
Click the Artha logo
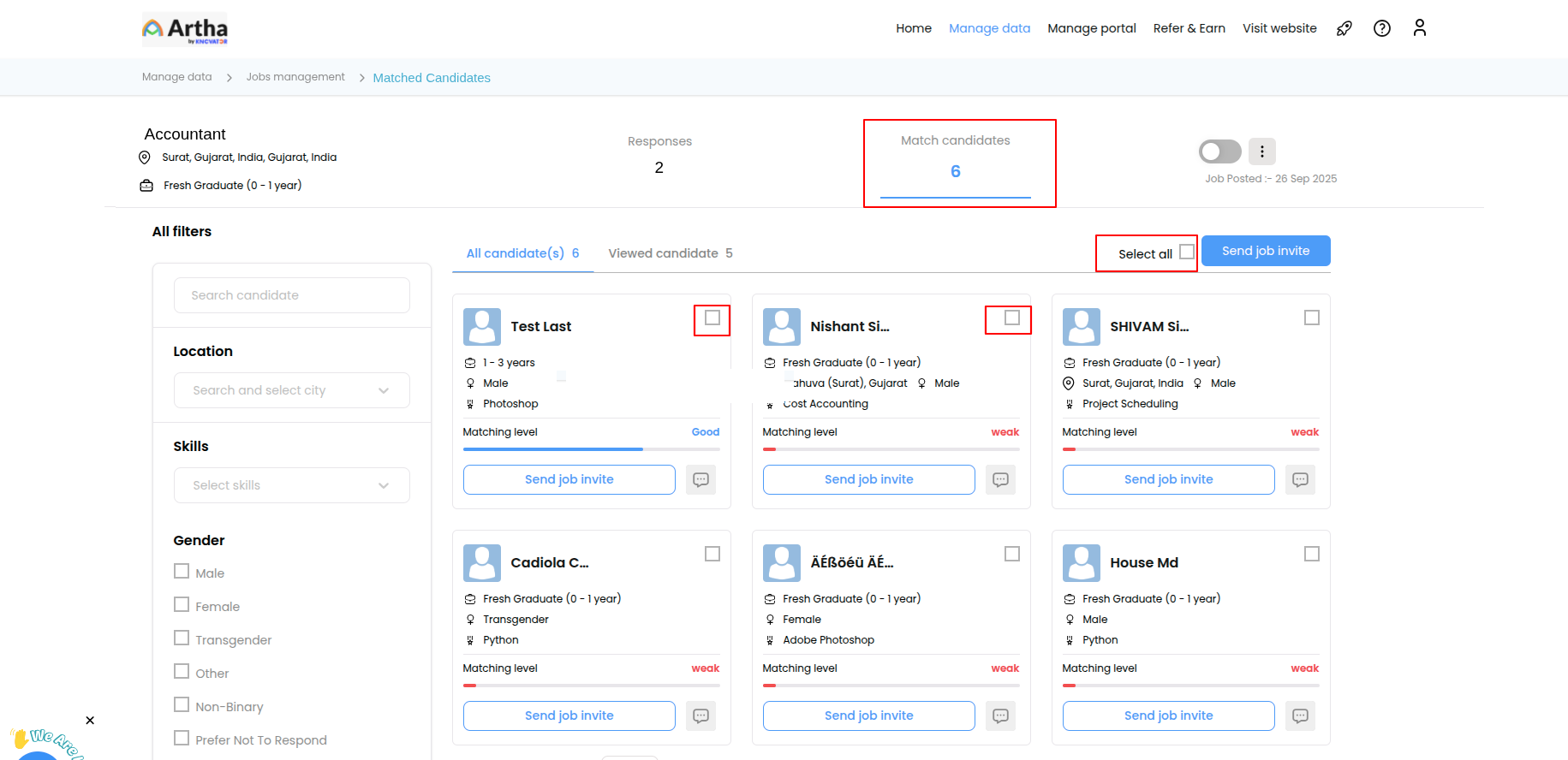185,29
